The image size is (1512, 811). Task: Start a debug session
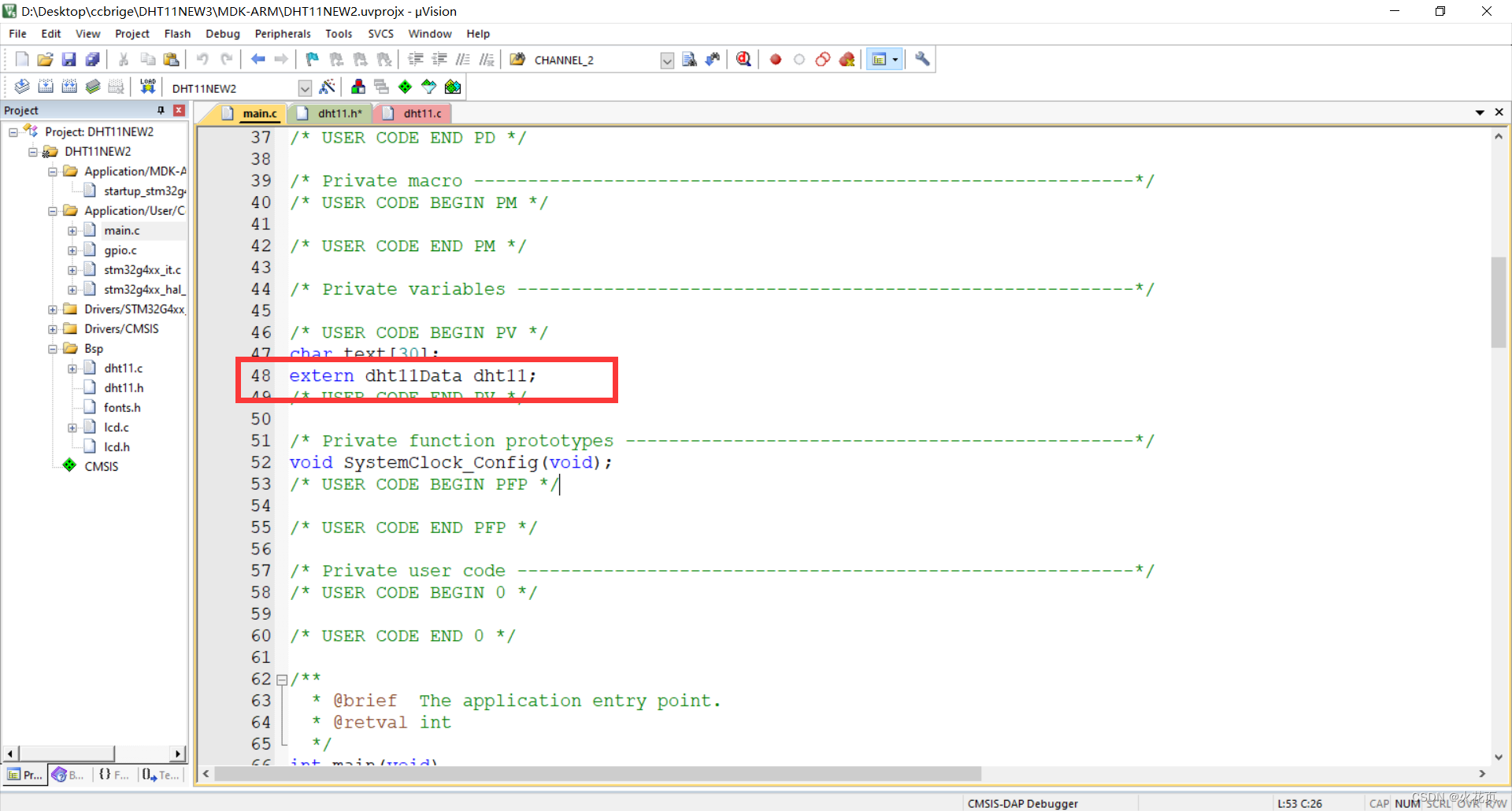743,59
